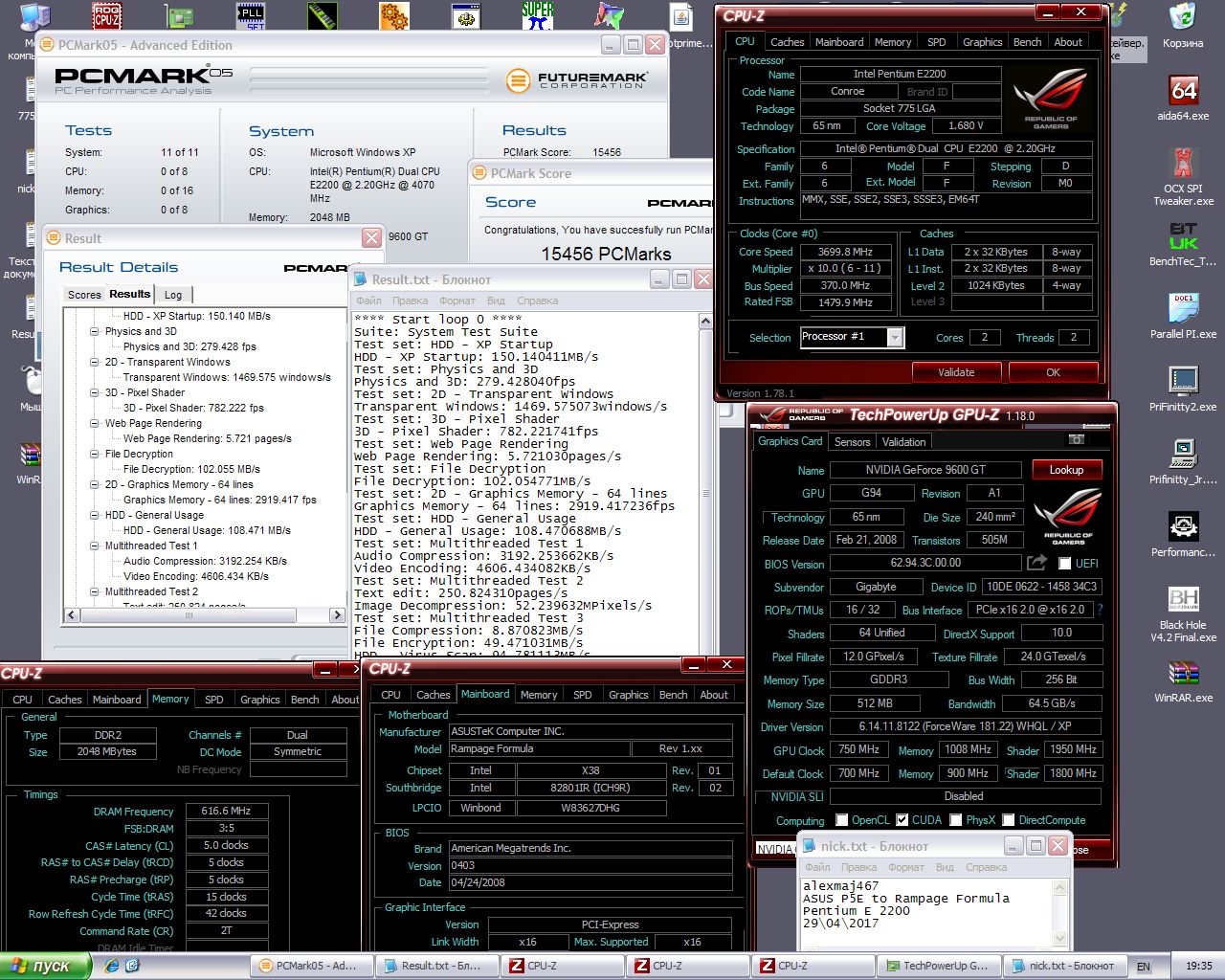1225x980 pixels.
Task: Open the Processor #1 selection dropdown
Action: click(895, 337)
